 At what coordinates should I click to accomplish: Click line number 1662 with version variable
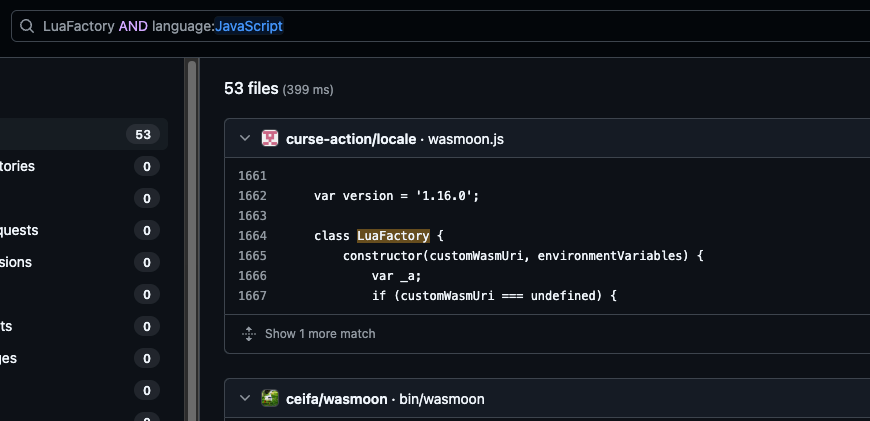[252, 196]
